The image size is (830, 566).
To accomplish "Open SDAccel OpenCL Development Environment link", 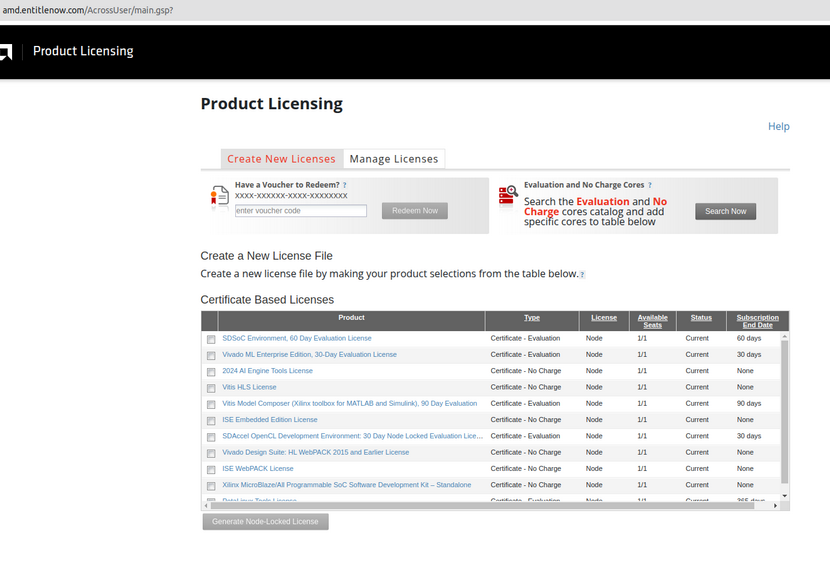I will click(x=353, y=436).
